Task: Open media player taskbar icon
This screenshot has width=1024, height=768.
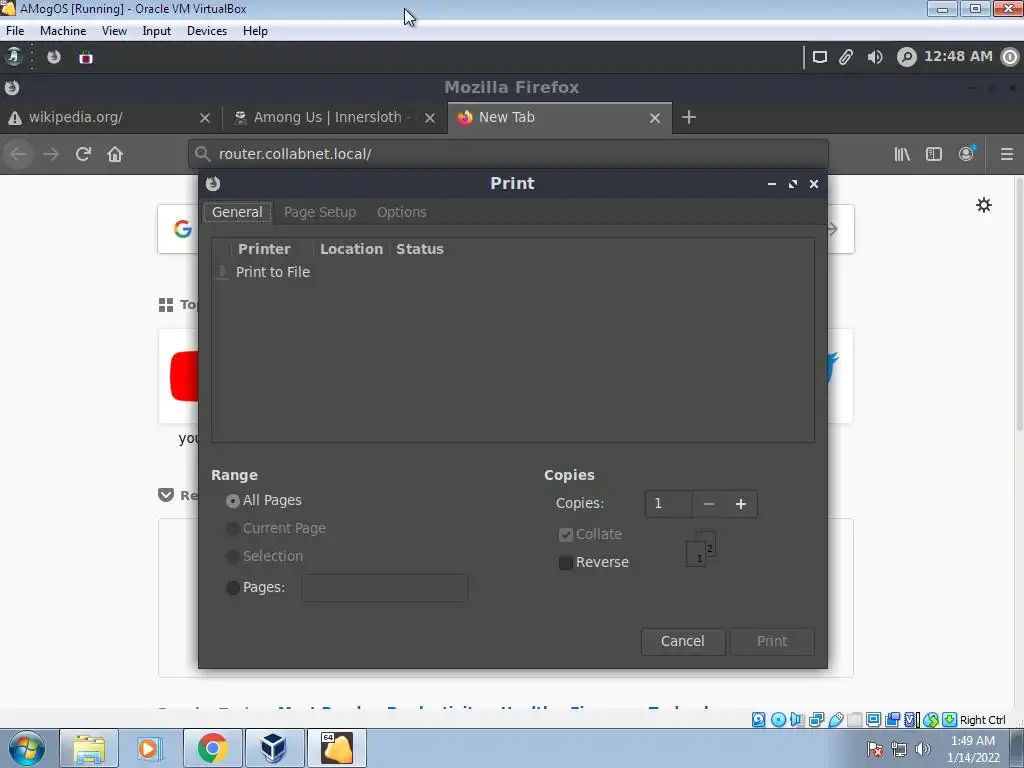Action: point(149,748)
